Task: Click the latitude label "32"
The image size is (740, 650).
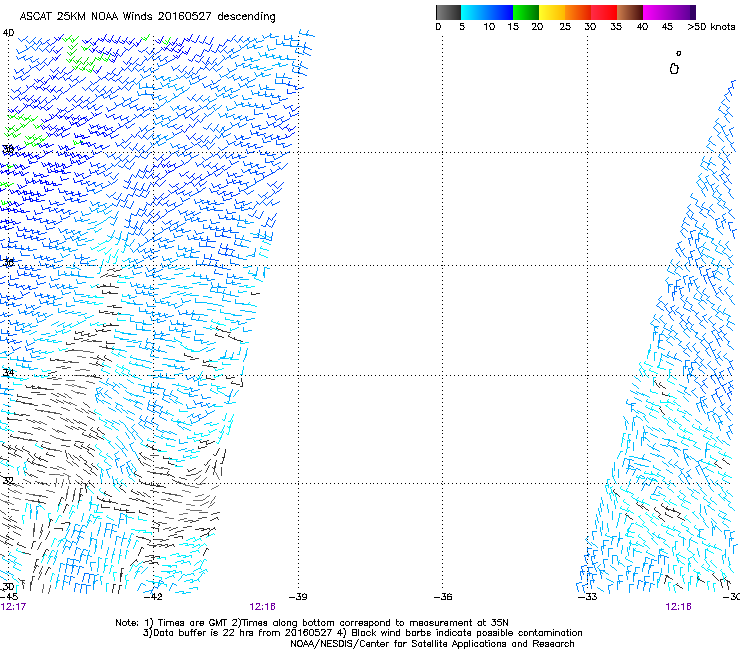Action: click(x=8, y=481)
